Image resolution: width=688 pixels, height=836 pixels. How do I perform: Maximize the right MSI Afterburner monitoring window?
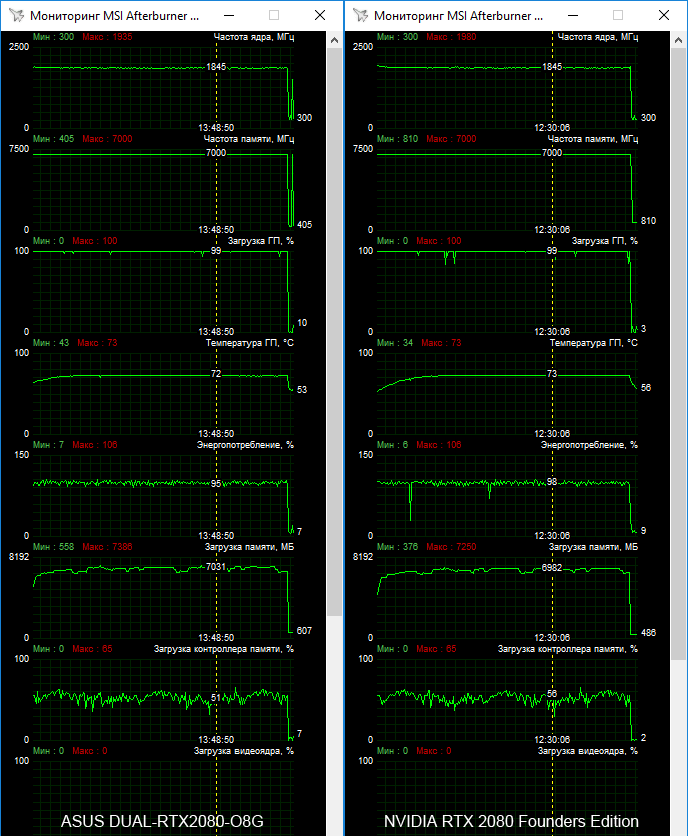click(x=618, y=15)
